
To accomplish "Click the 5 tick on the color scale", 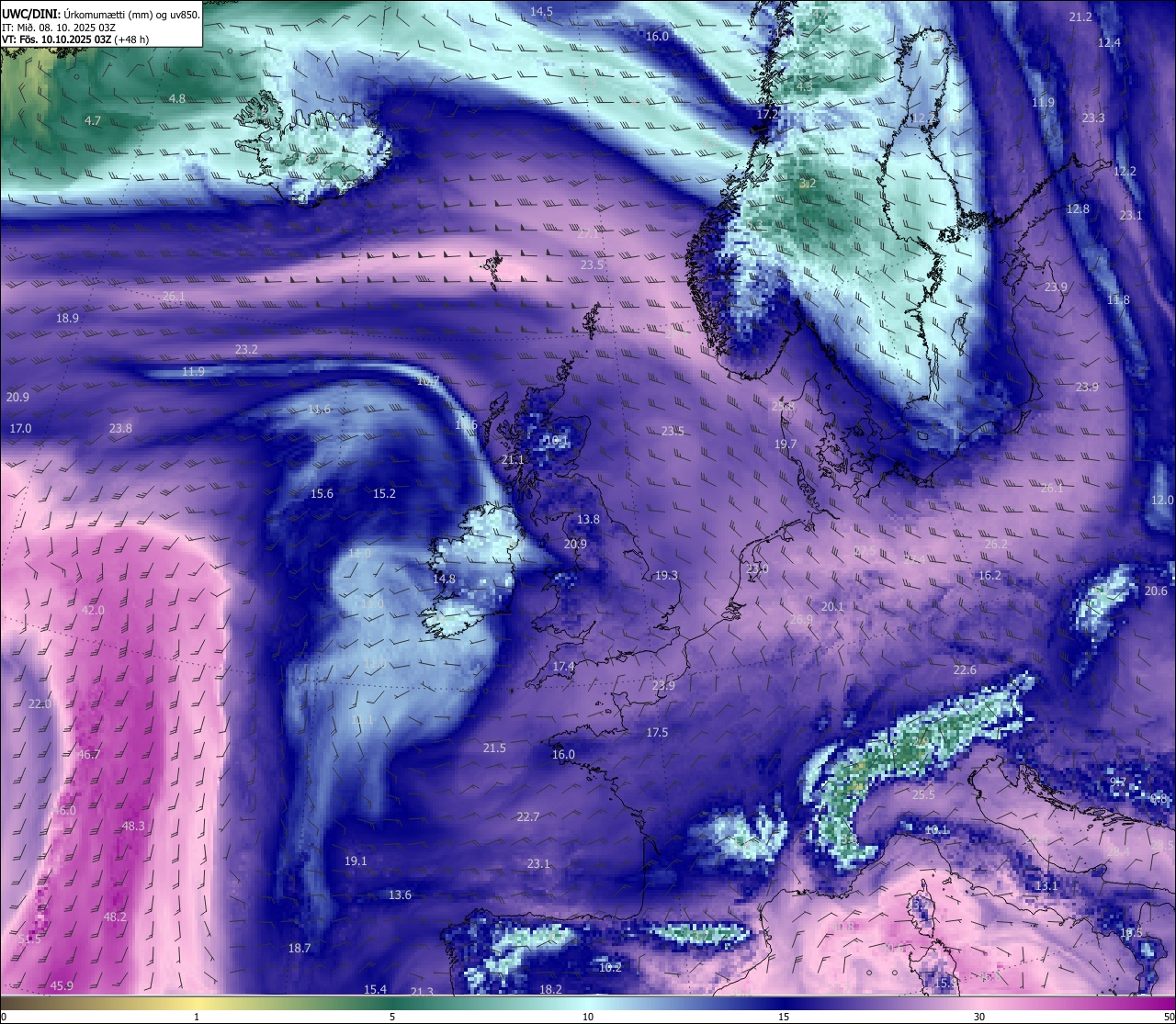I will (392, 1017).
